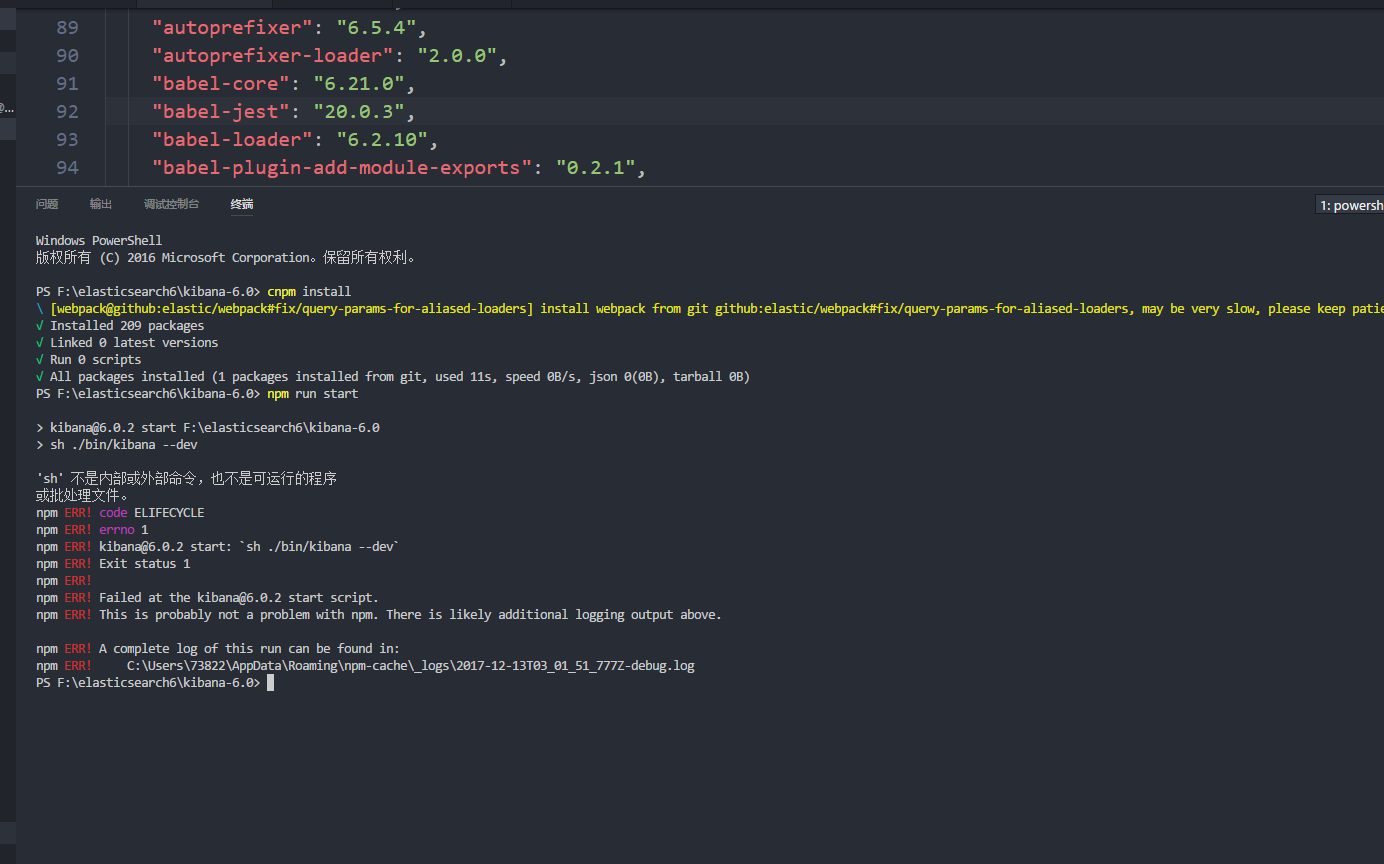
Task: Click the "autoprefixer" key on line 89
Action: pyautogui.click(x=233, y=28)
